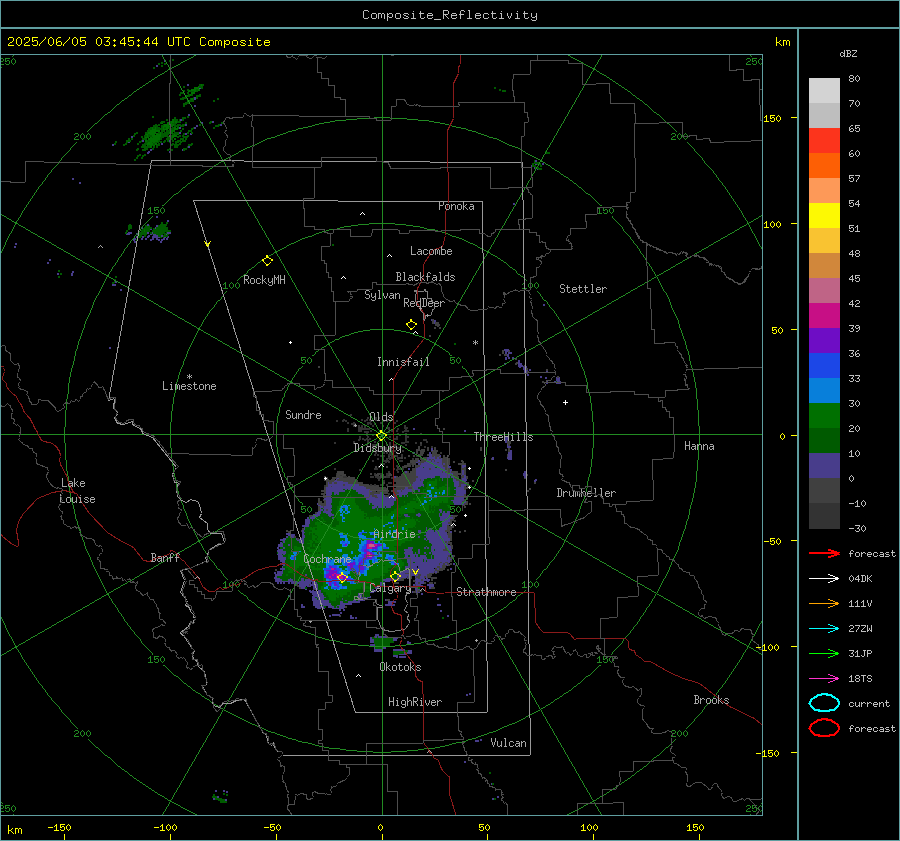
Task: Click the white asterisk above Limestone
Action: 189,377
